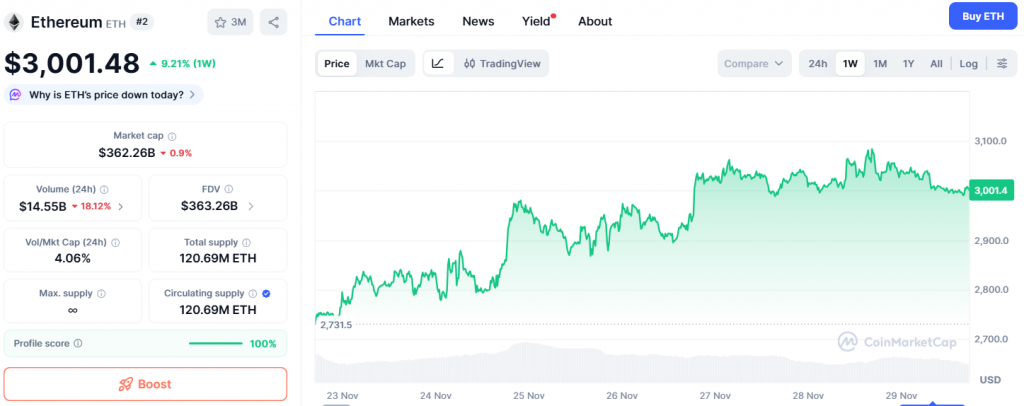
Task: Select the line chart icon
Action: [438, 63]
